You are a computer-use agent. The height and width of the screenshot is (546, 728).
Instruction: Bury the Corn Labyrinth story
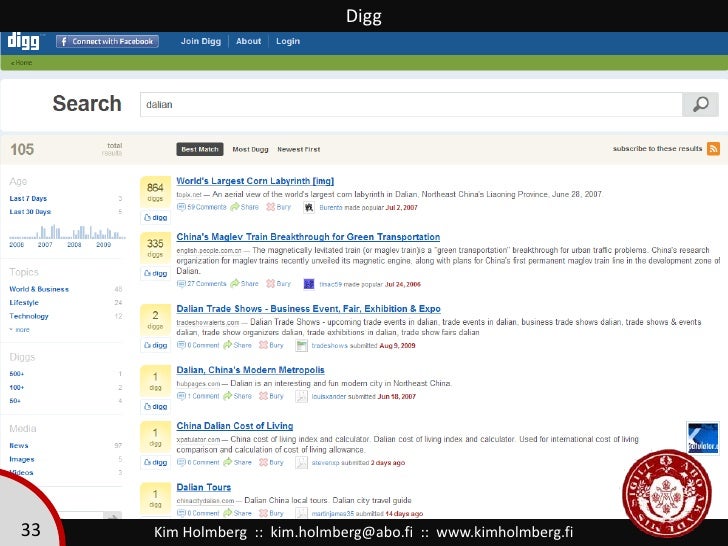pos(279,207)
